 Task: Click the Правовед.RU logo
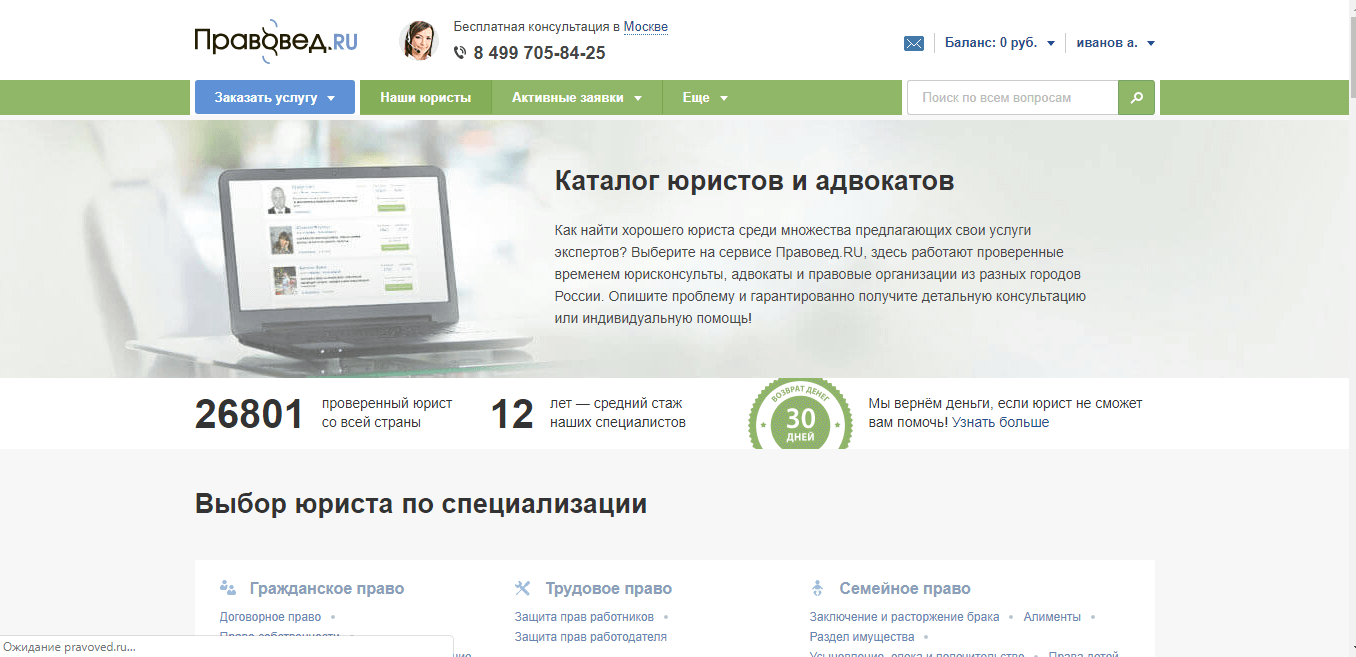[x=276, y=42]
